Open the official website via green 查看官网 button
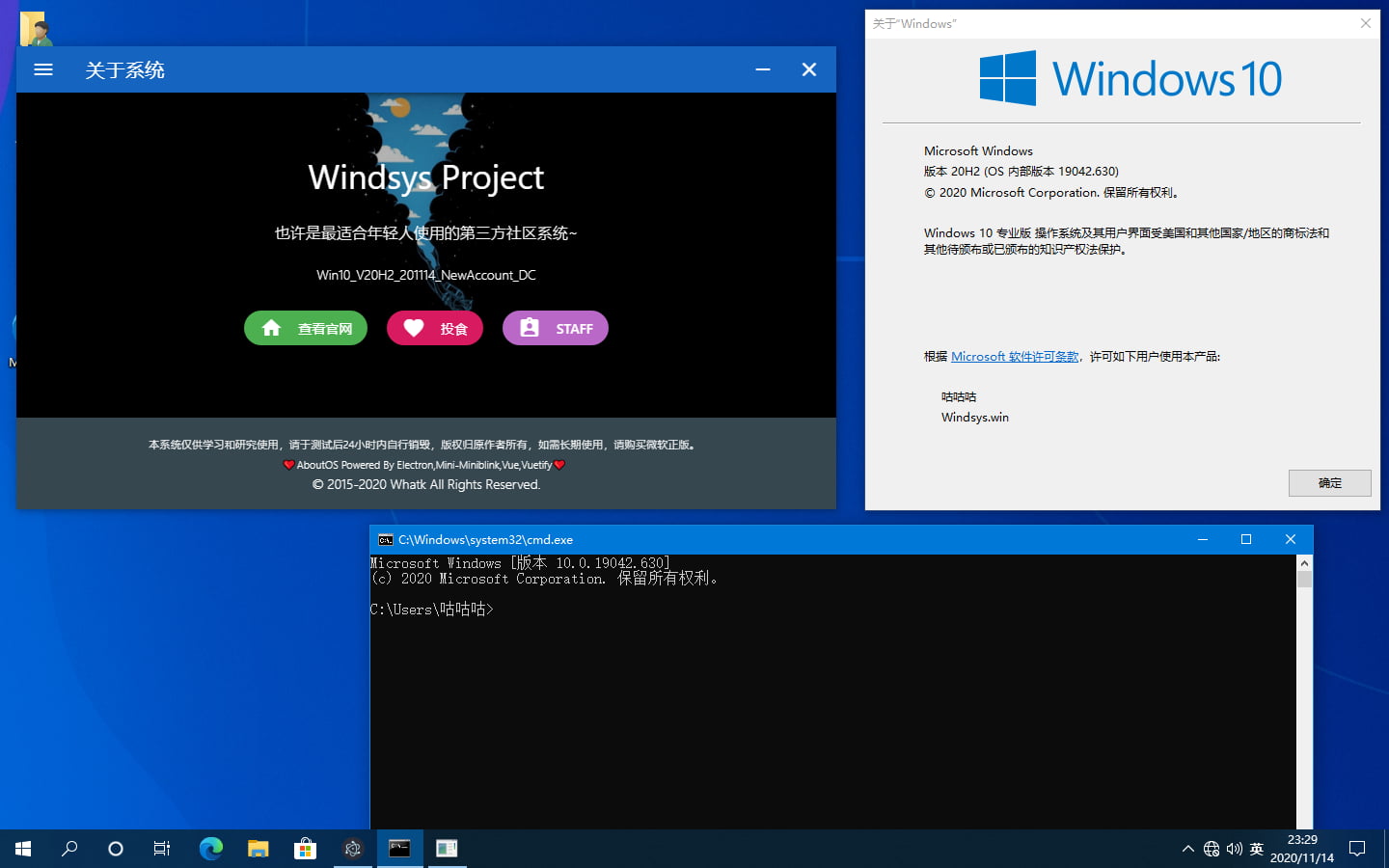Screen dimensions: 1389x868 click(x=306, y=328)
